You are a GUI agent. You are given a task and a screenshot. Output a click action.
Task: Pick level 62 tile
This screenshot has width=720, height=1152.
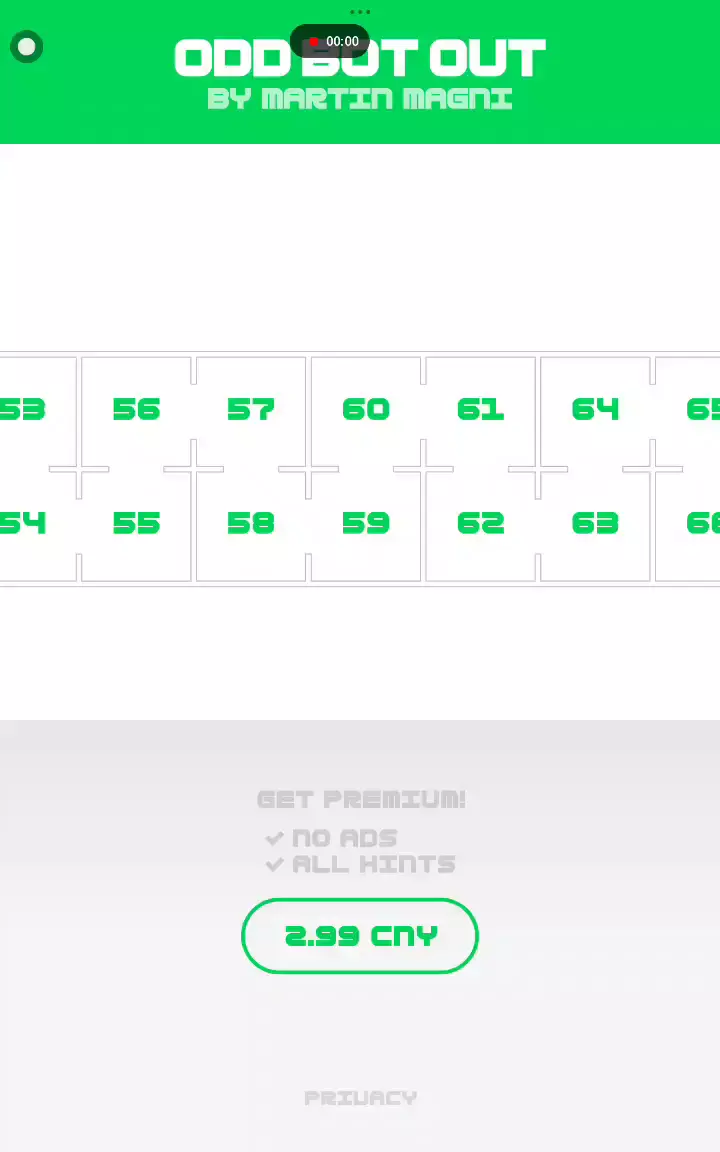480,523
